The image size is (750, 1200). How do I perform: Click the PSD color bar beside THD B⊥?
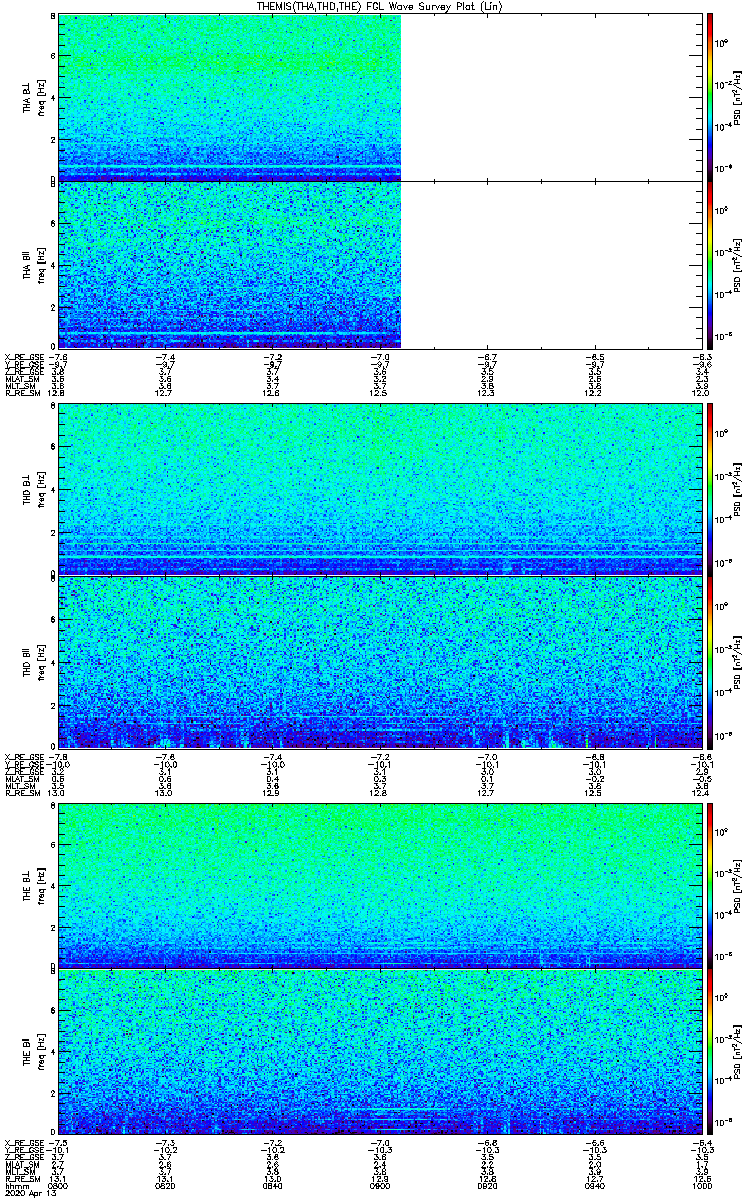point(710,489)
